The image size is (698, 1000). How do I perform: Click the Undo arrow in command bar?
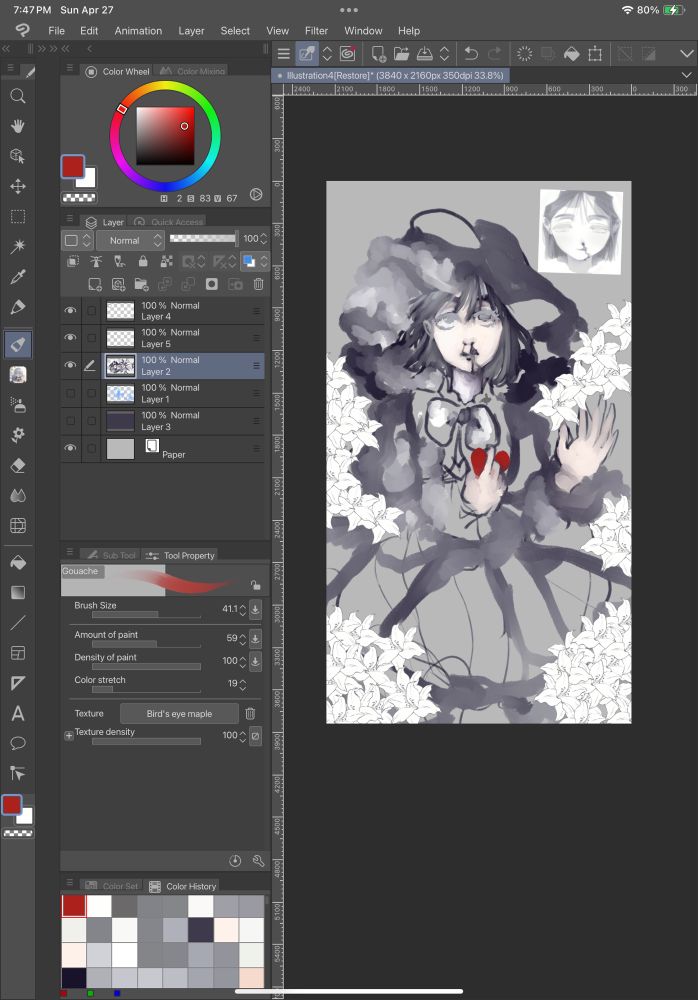click(x=471, y=54)
